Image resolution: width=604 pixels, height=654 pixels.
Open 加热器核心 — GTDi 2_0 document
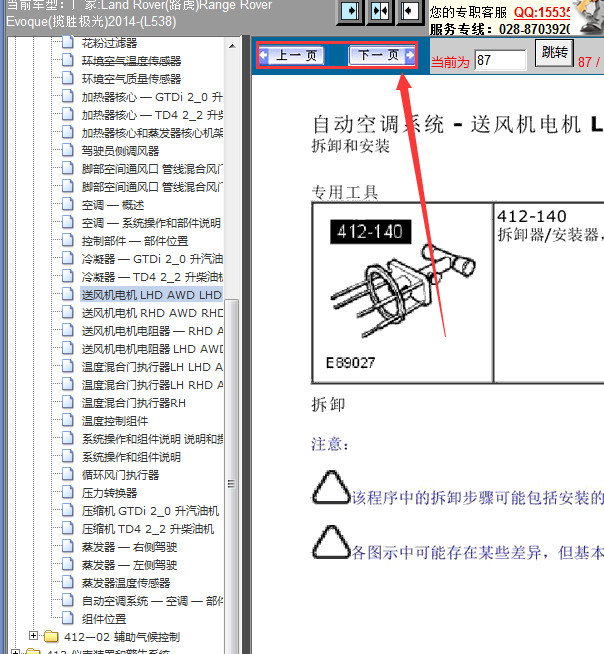pos(152,97)
